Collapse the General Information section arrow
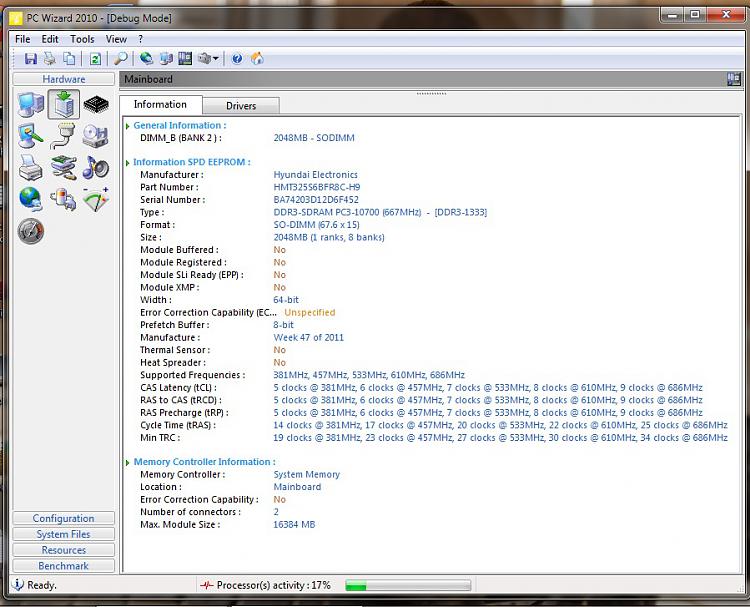The width and height of the screenshot is (750, 607). [x=128, y=126]
